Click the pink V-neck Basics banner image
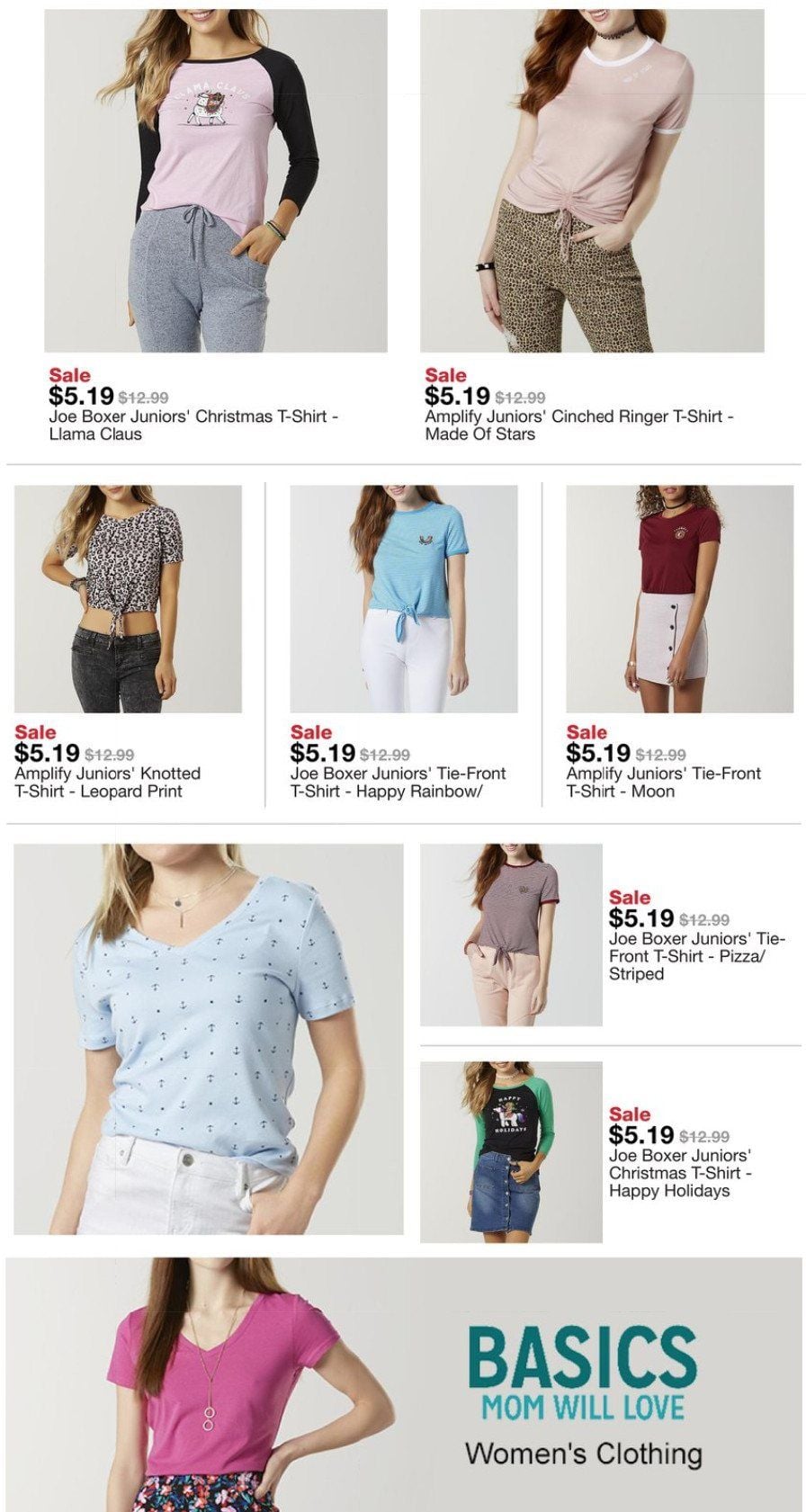Image resolution: width=806 pixels, height=1512 pixels. [403, 1384]
